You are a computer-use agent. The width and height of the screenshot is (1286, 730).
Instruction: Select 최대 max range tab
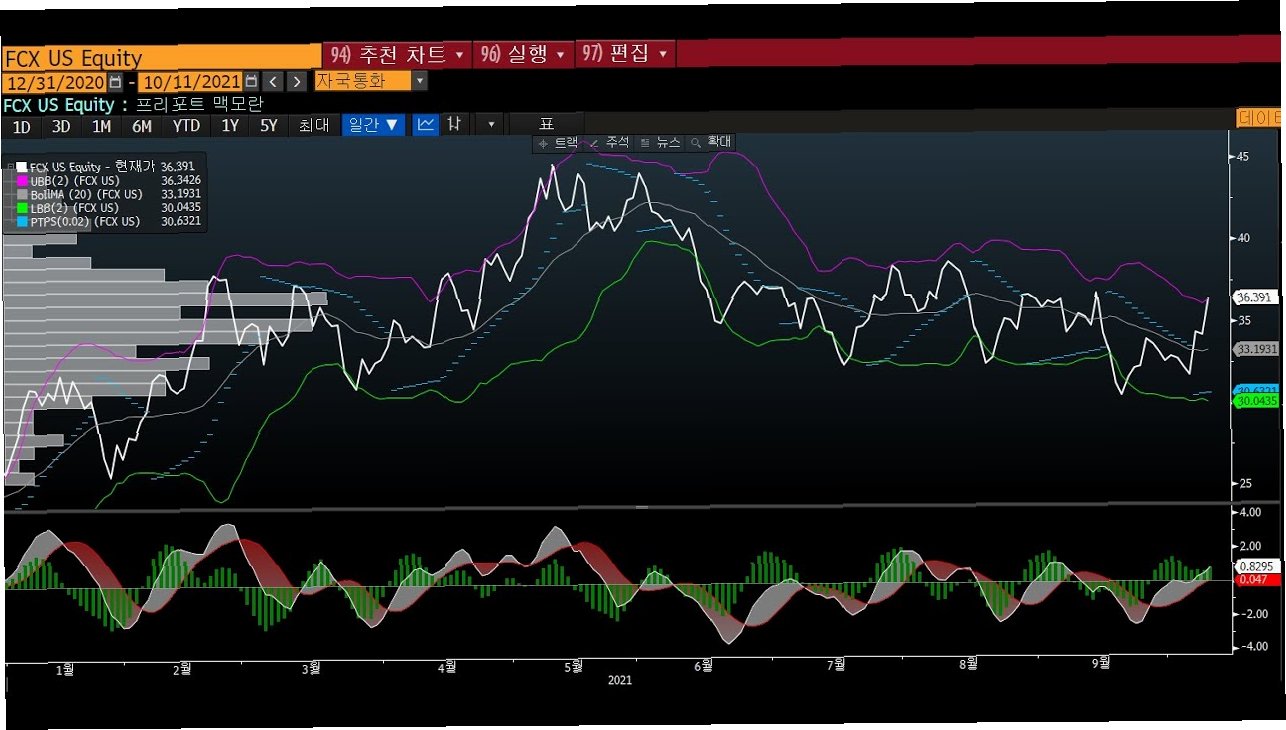[313, 126]
